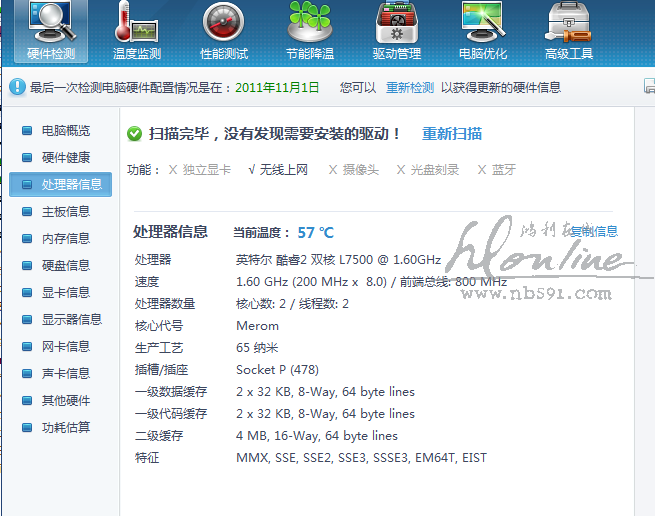Click the partially visible save icon at right
This screenshot has height=516, width=655.
coord(650,86)
